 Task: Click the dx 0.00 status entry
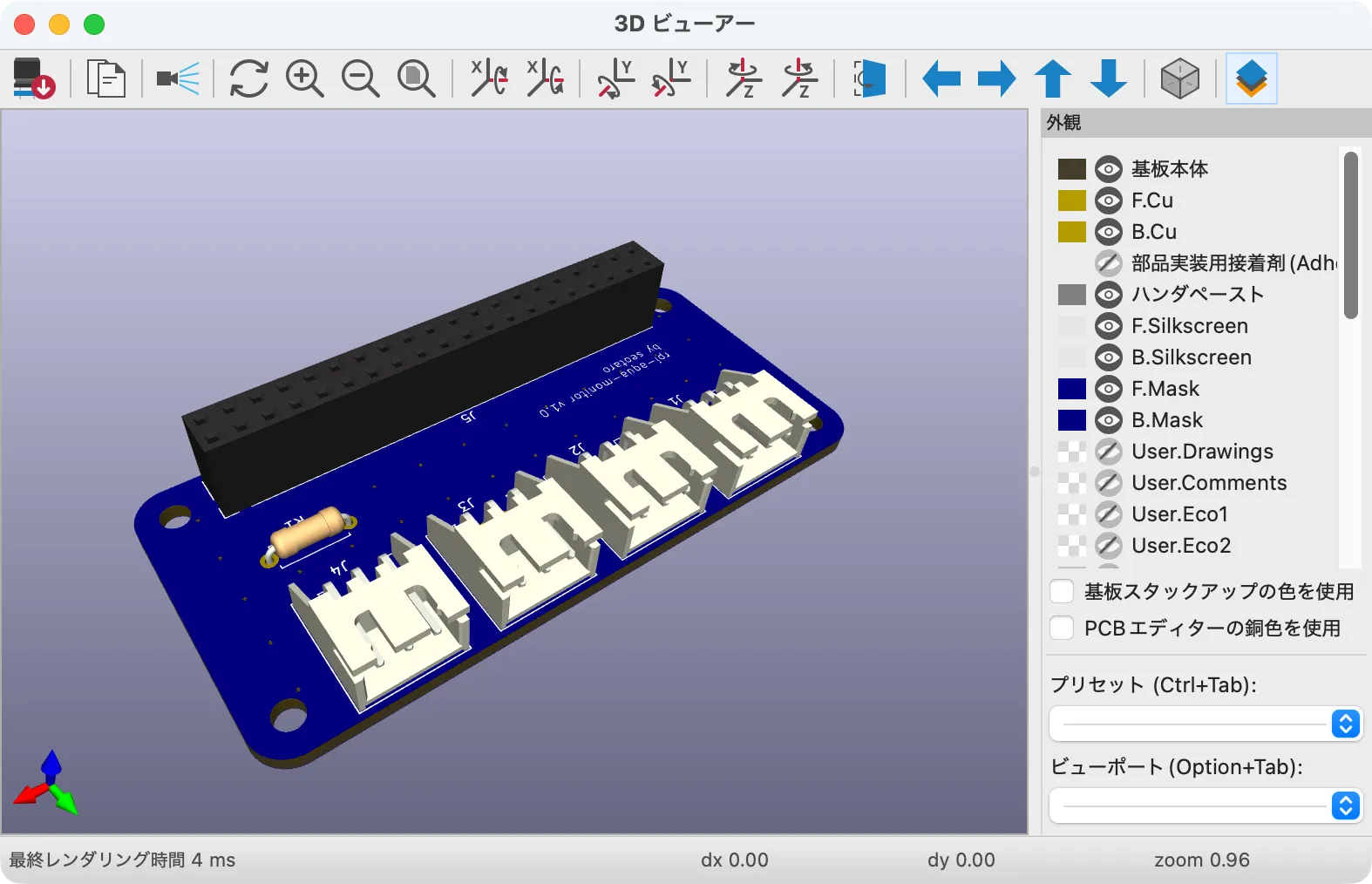pos(734,860)
